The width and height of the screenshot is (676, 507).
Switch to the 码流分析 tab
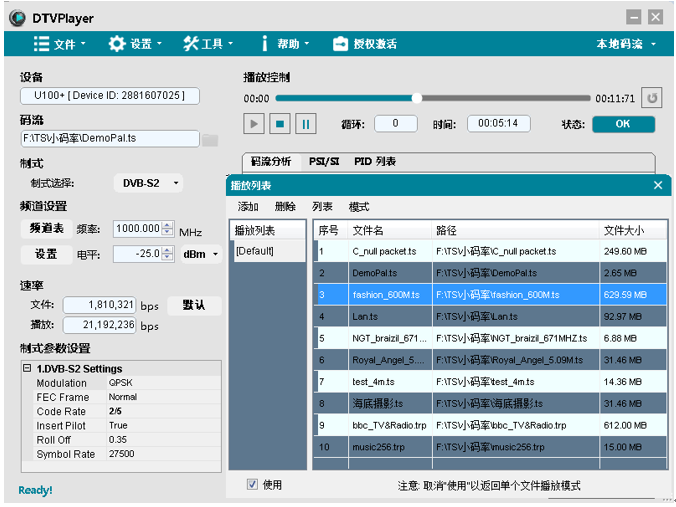(271, 161)
